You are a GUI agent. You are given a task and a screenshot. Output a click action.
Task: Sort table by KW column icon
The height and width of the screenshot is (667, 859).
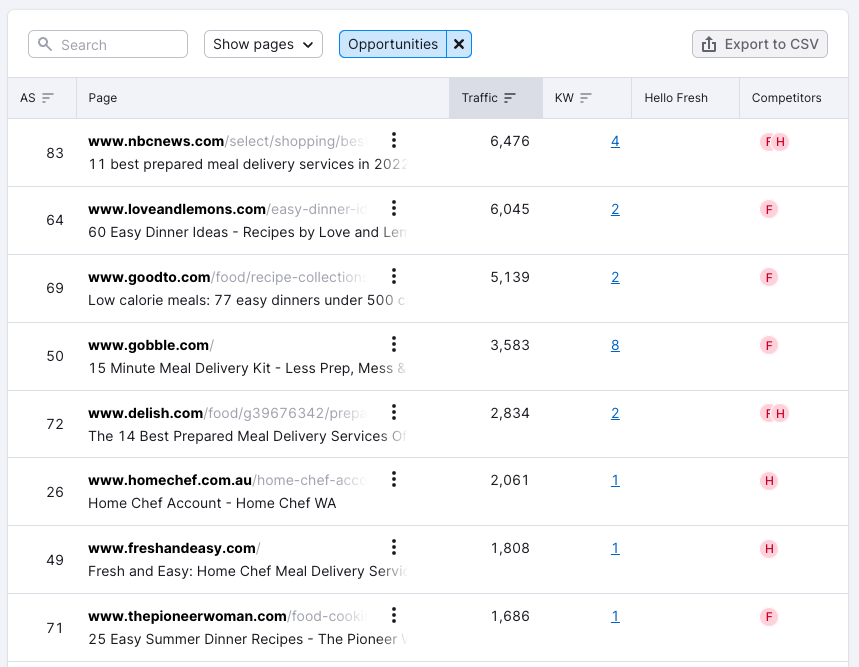pyautogui.click(x=586, y=98)
